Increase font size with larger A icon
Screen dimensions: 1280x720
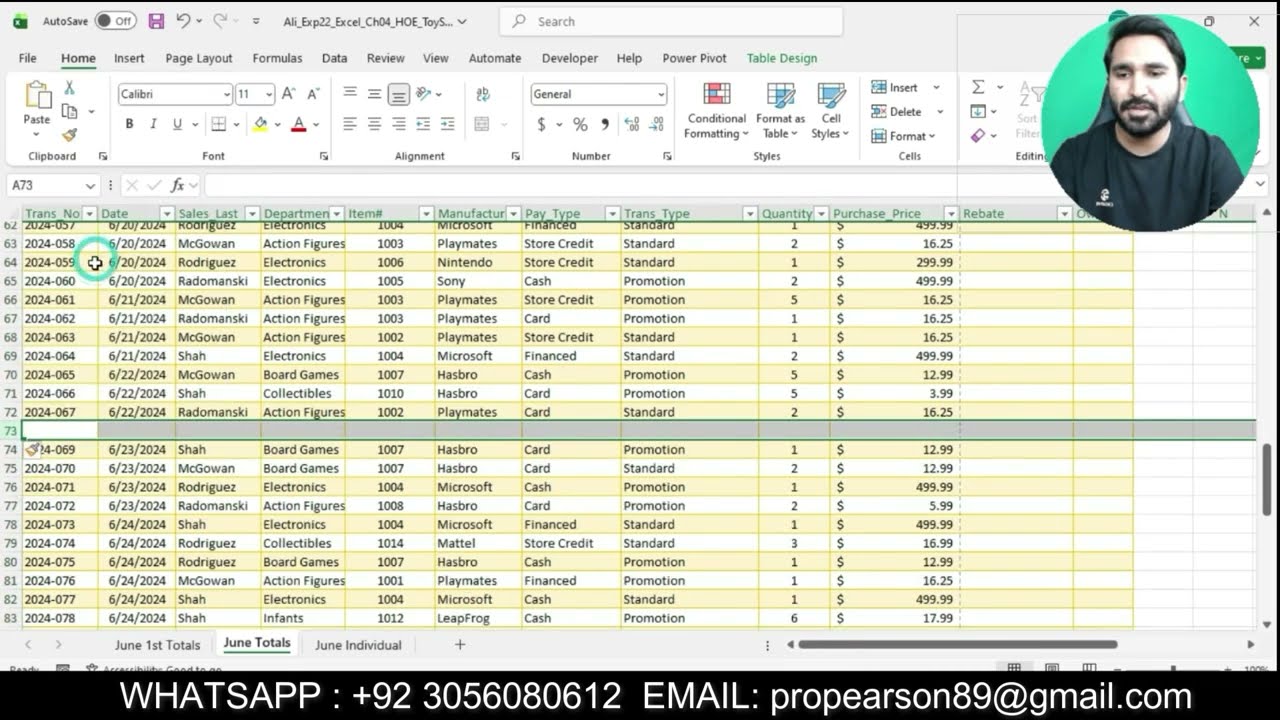(288, 94)
